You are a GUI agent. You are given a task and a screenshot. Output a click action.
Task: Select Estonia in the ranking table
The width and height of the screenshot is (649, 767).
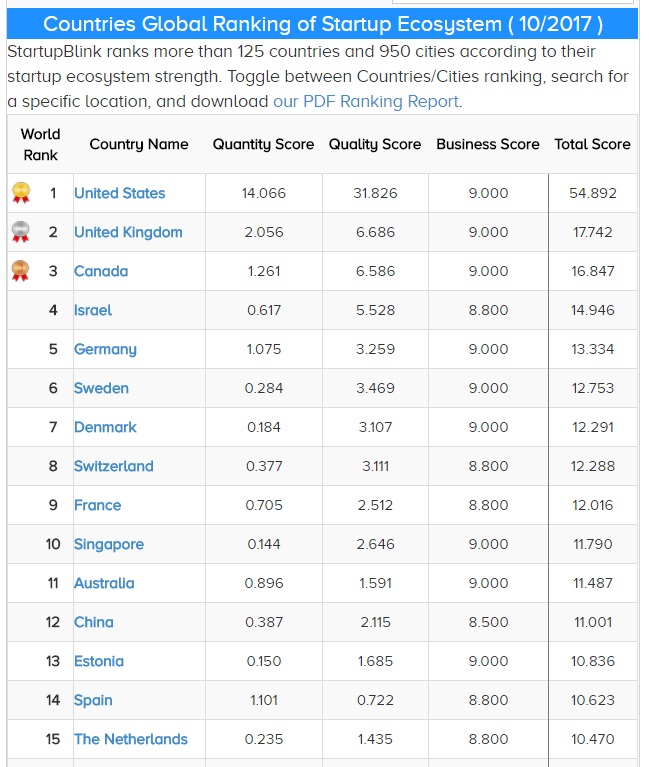pos(99,661)
